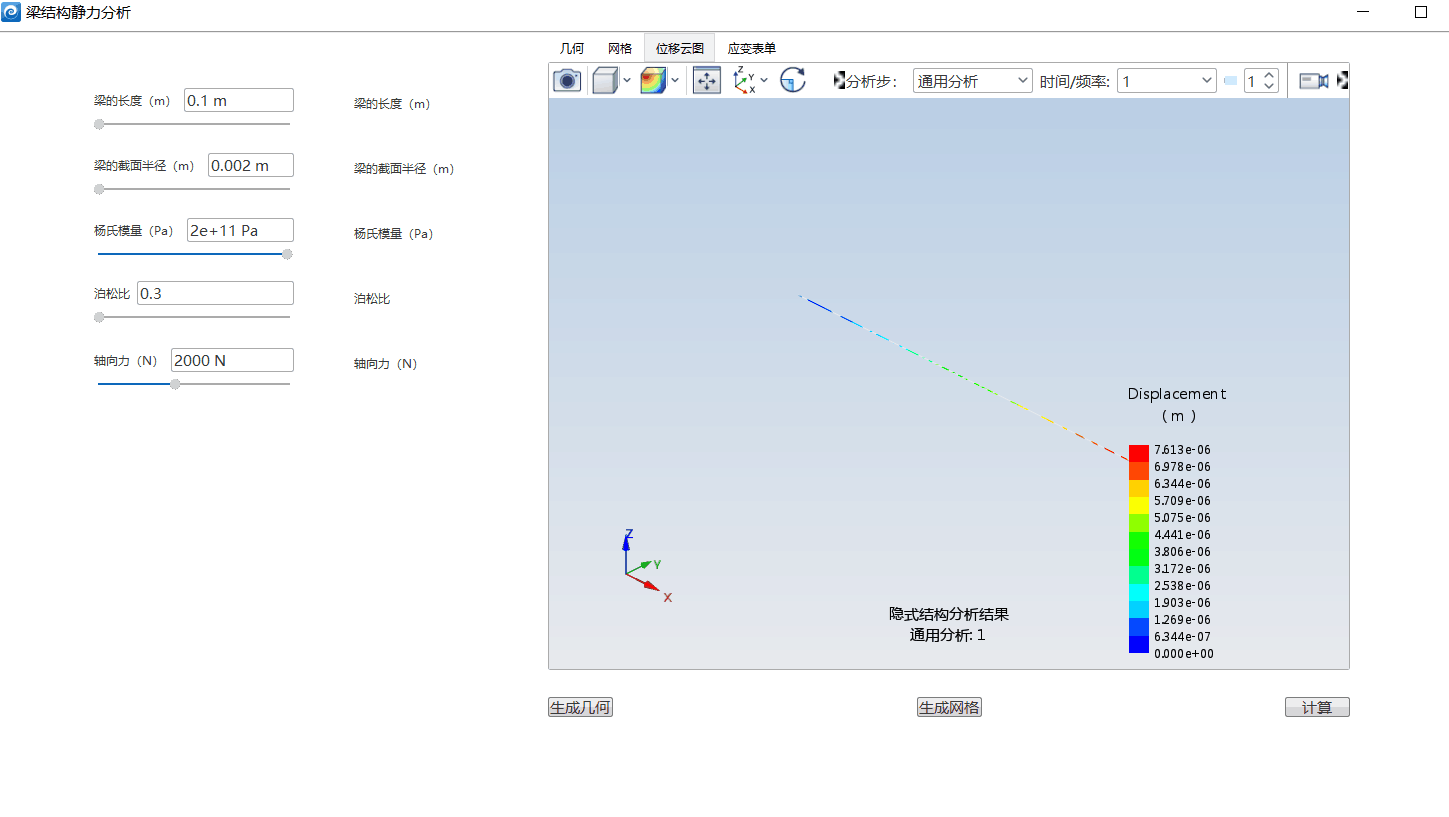Click the 泊松比 input field
This screenshot has width=1449, height=817.
tap(215, 293)
